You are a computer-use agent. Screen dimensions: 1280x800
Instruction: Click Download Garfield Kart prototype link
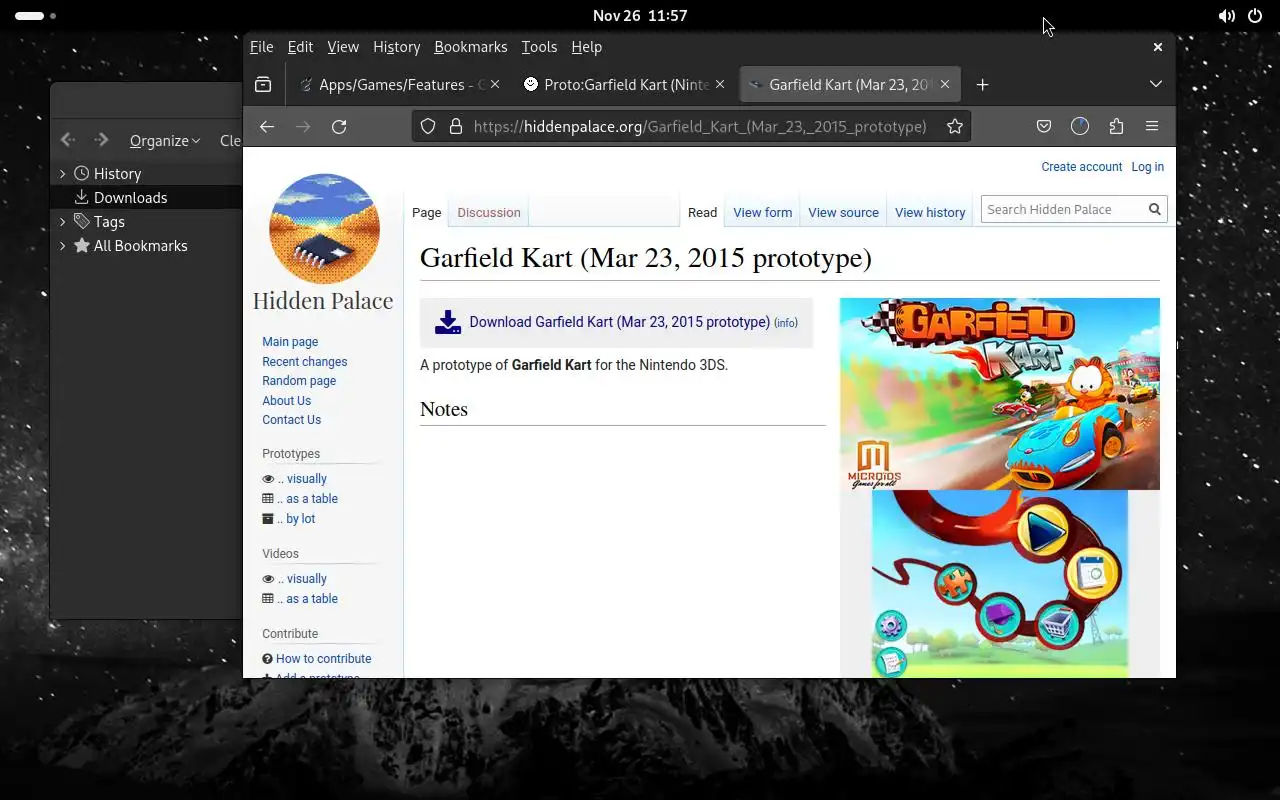[620, 322]
